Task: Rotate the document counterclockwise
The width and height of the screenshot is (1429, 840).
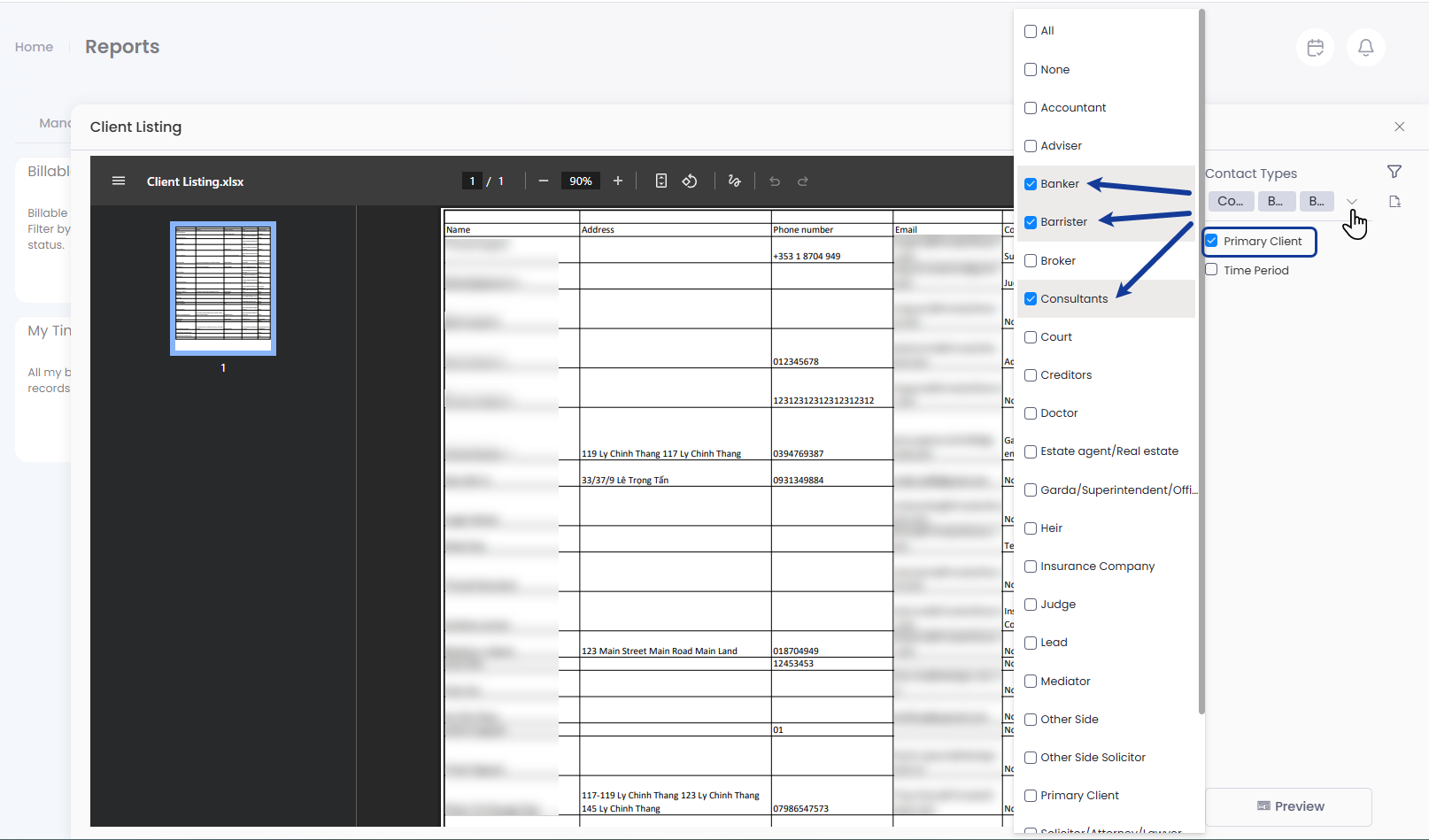Action: 690,181
